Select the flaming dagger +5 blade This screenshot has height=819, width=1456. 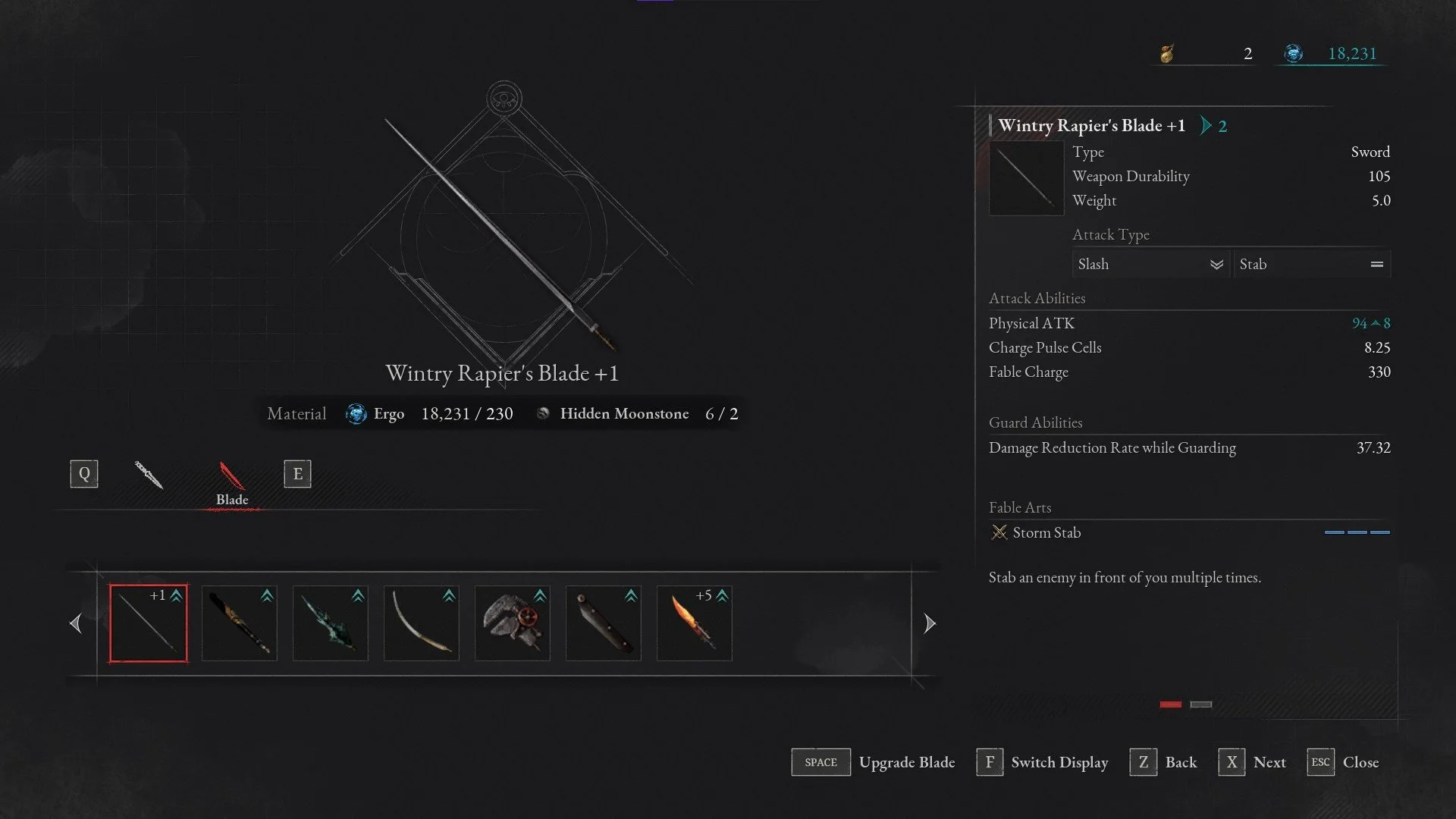pyautogui.click(x=695, y=623)
